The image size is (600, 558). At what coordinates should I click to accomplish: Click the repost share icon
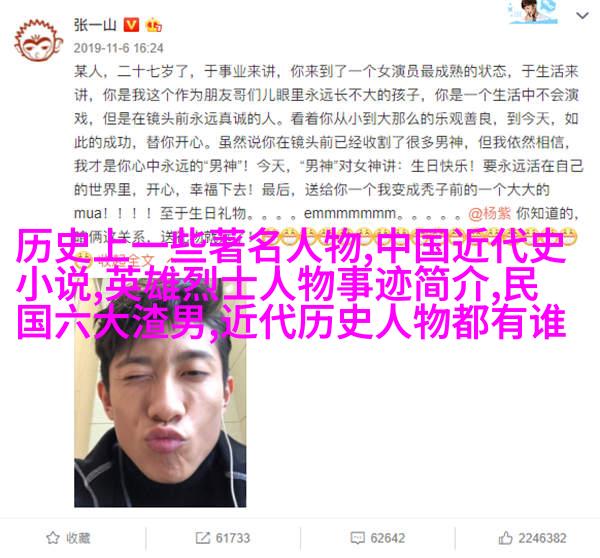click(202, 538)
